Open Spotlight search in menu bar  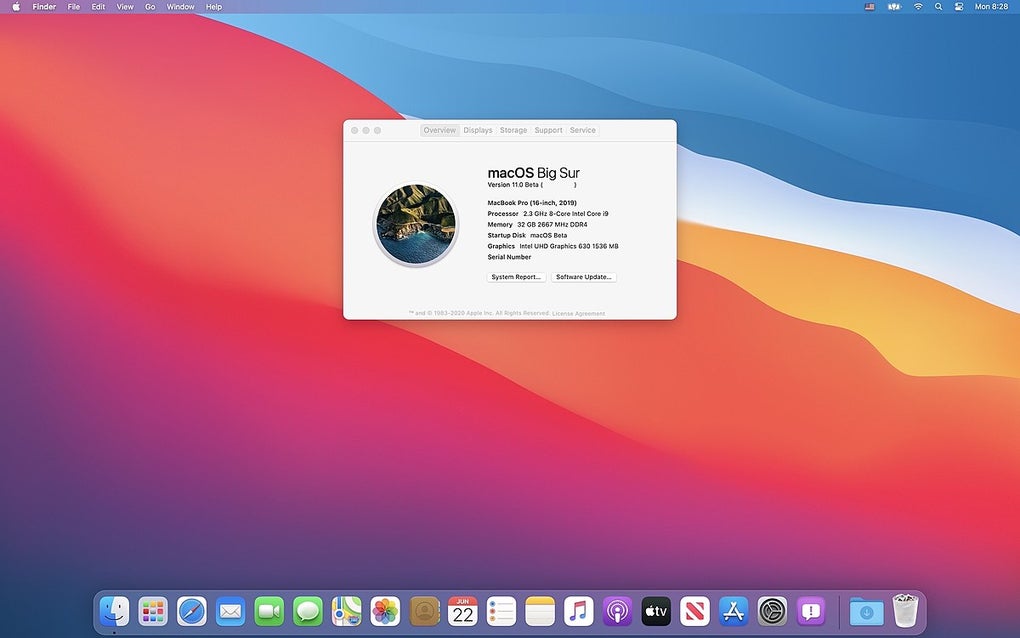[x=938, y=7]
